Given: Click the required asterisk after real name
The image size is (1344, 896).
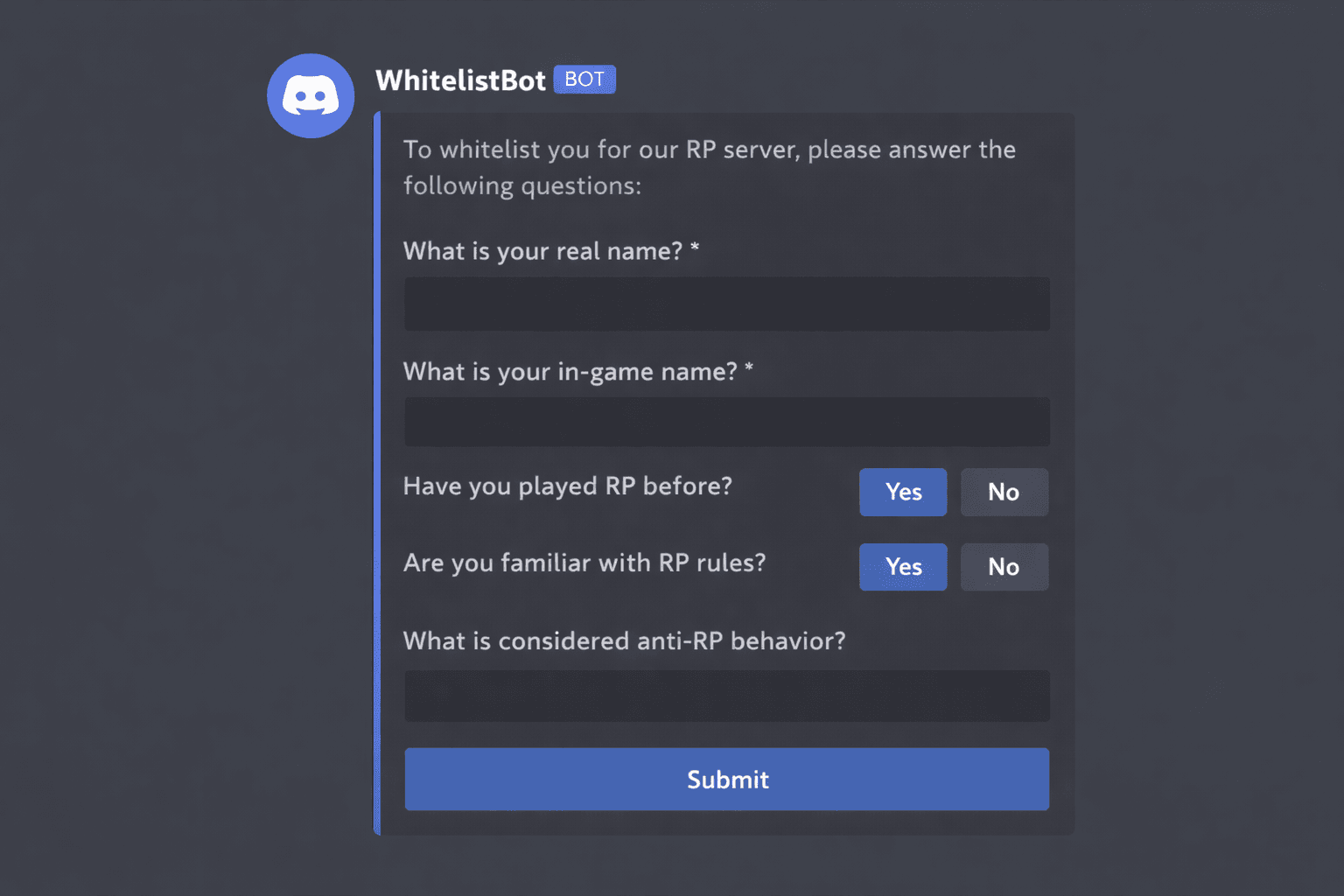Looking at the screenshot, I should click(x=695, y=248).
